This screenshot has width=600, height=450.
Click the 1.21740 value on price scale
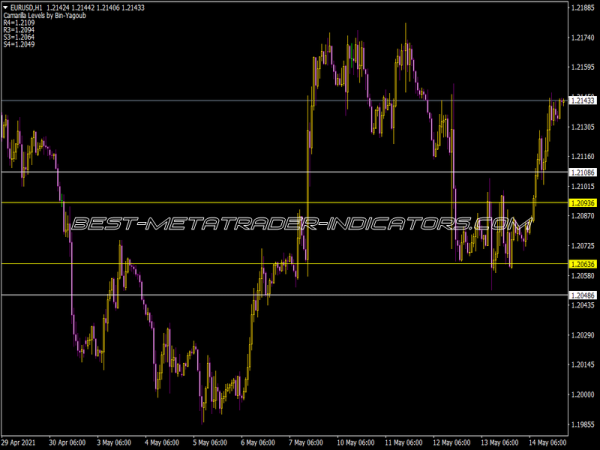[582, 38]
